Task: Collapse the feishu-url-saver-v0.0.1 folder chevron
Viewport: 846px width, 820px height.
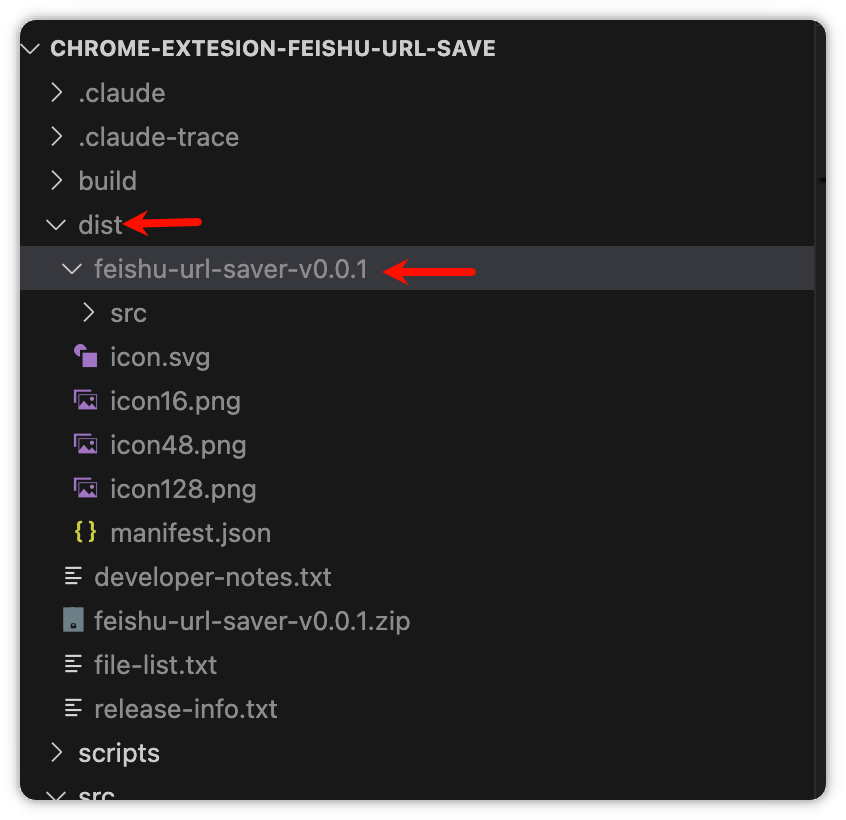Action: 72,269
